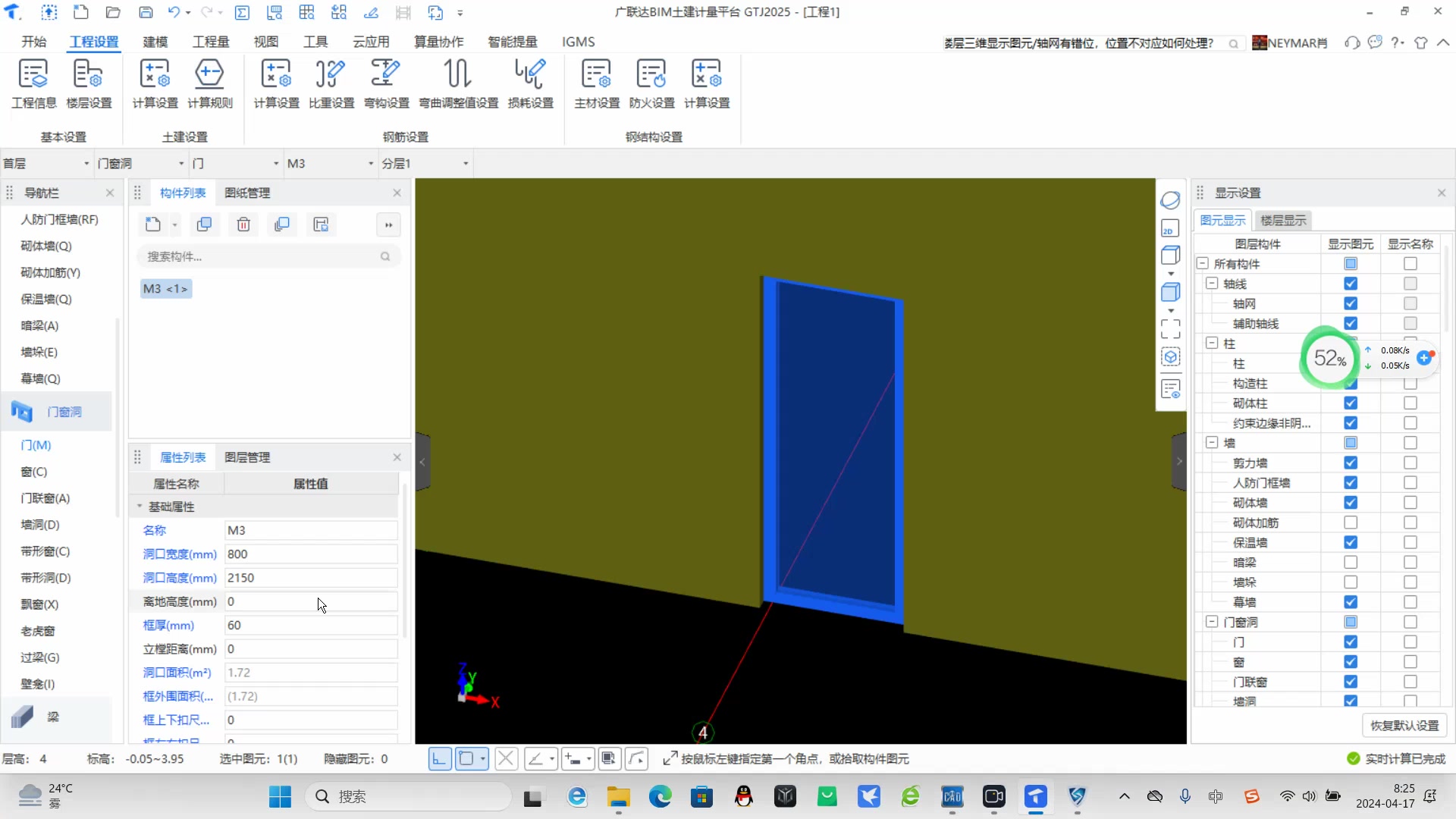Toggle 幕墙 display element checkbox
This screenshot has width=1456, height=819.
point(1351,602)
